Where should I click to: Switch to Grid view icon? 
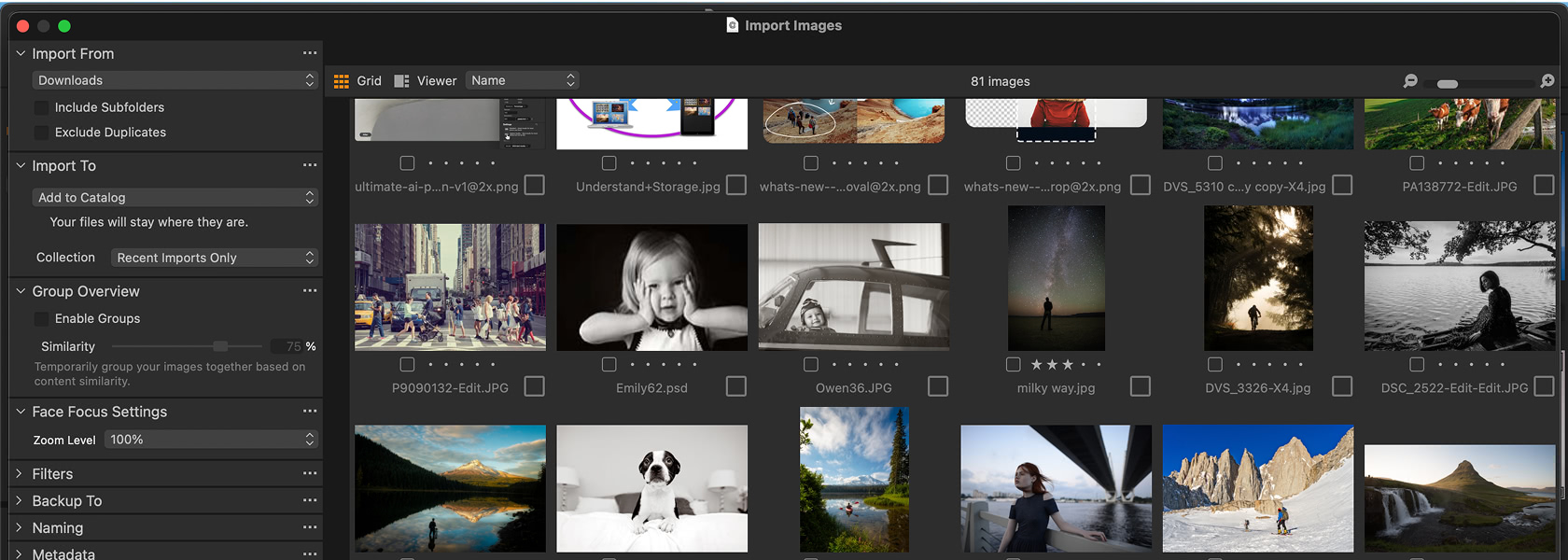coord(342,81)
